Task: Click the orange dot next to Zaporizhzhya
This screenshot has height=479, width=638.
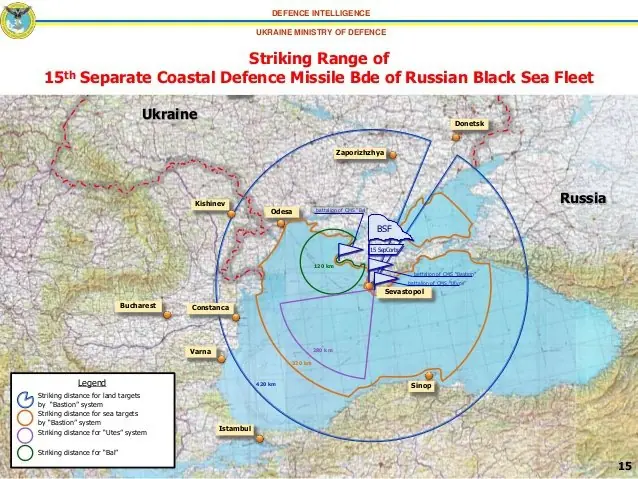Action: click(x=393, y=155)
